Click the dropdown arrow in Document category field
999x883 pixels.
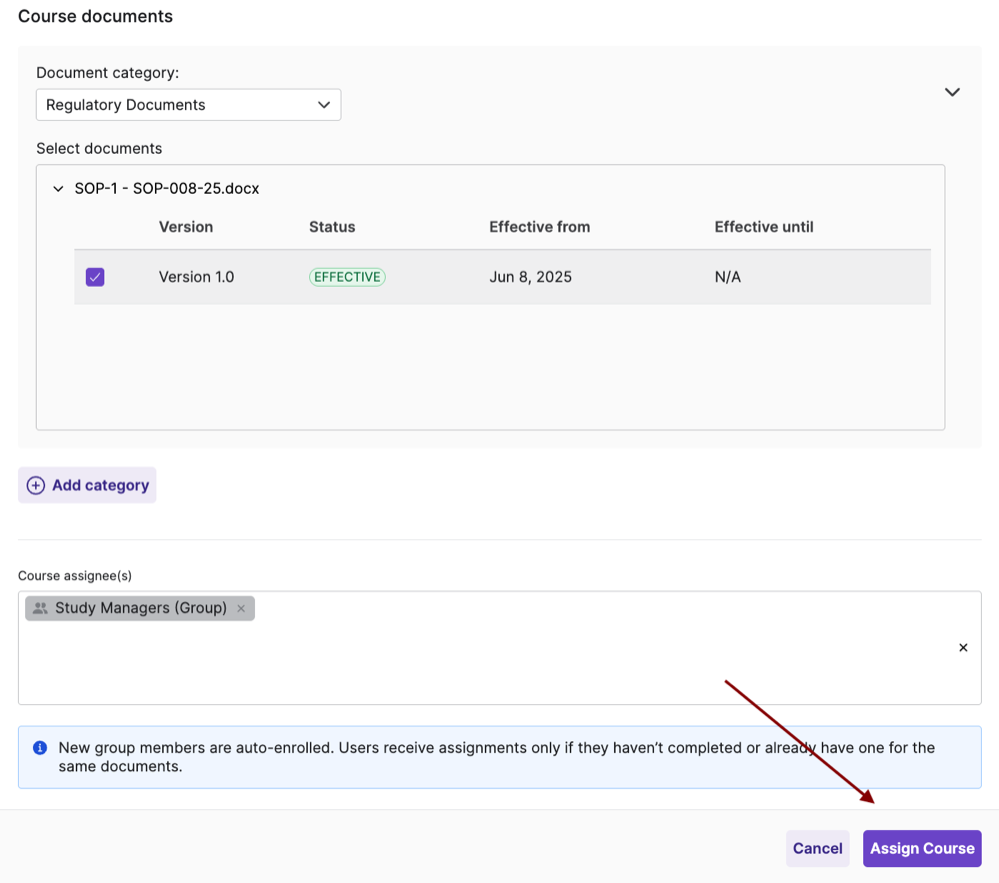(x=324, y=104)
